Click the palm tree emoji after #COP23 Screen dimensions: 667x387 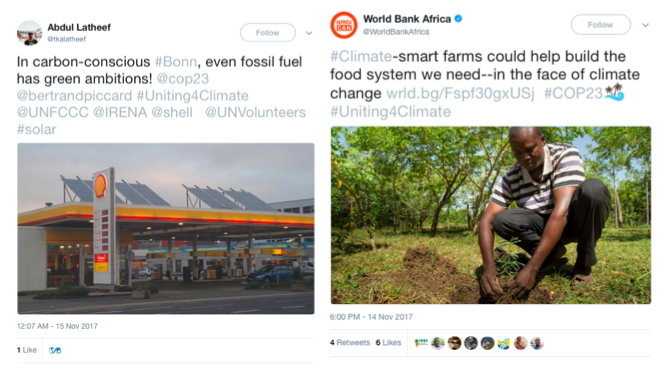[x=615, y=92]
